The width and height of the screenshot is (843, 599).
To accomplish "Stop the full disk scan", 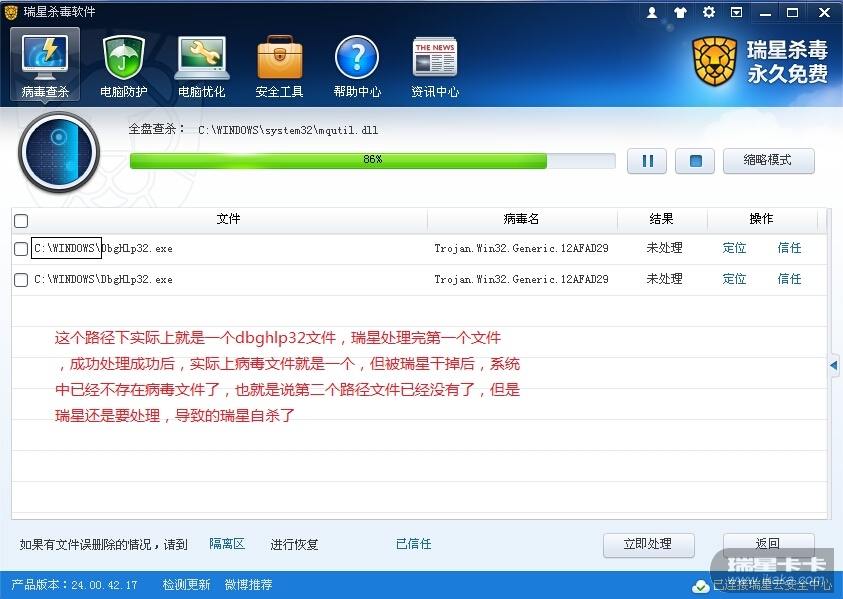I will (695, 161).
